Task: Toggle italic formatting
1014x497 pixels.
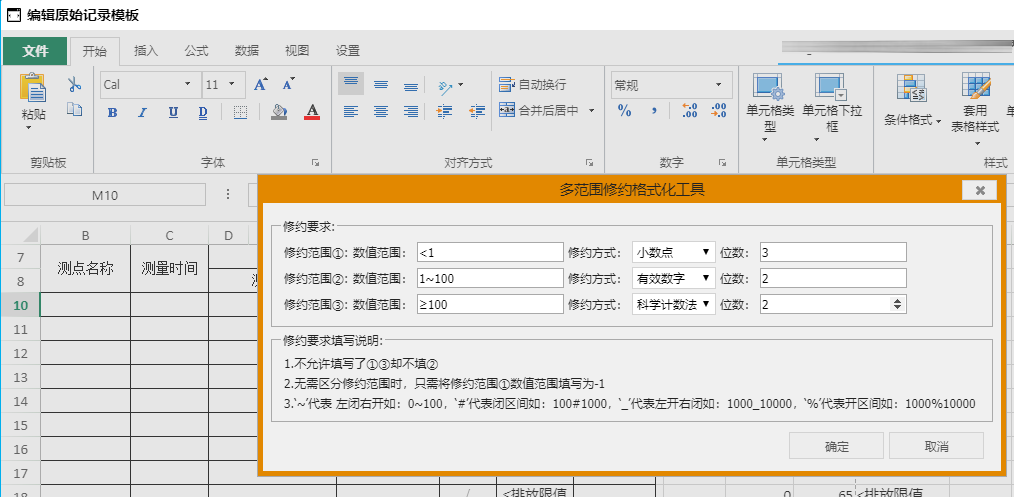Action: [143, 112]
